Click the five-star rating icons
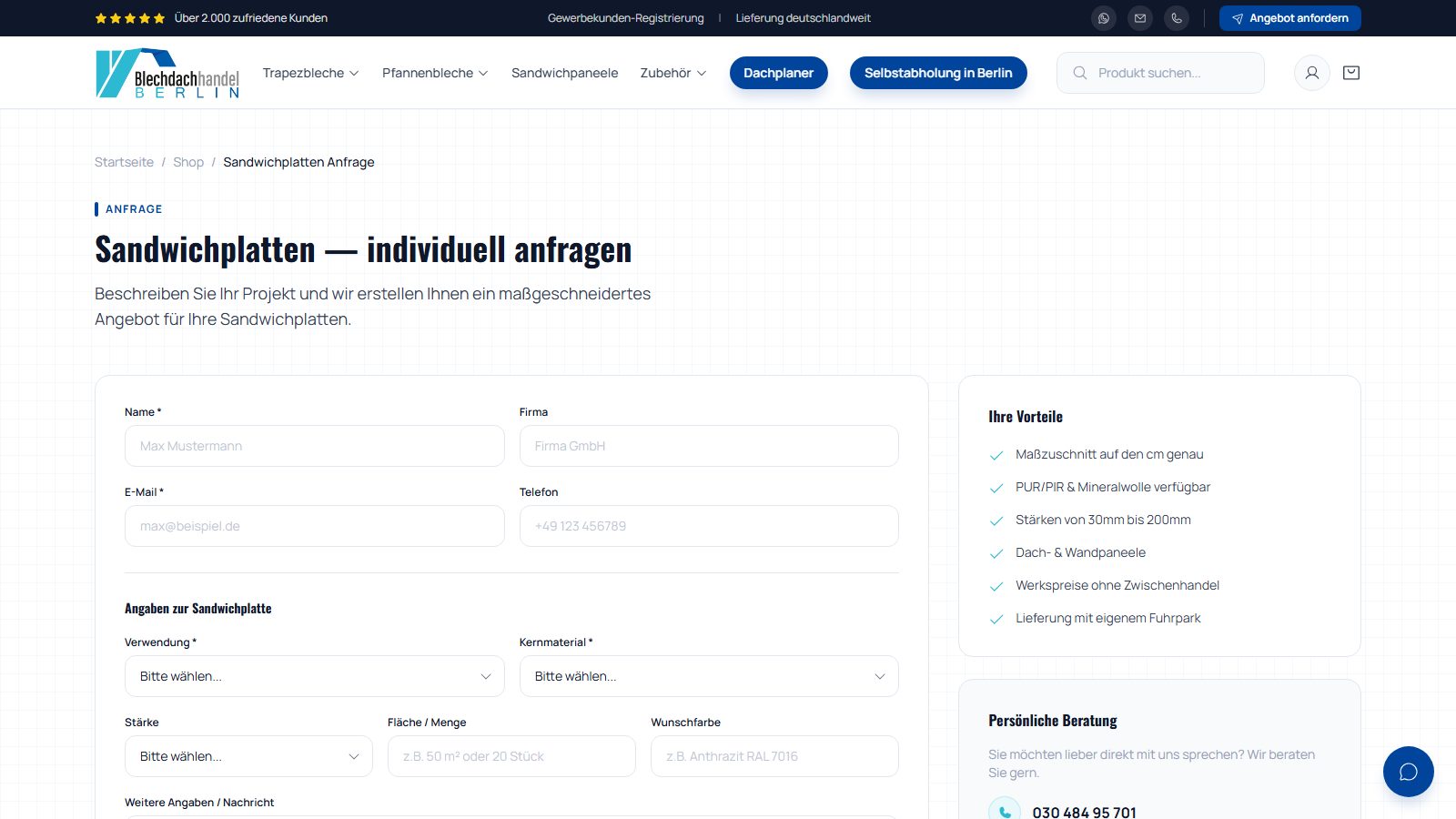Image resolution: width=1456 pixels, height=819 pixels. 130,18
